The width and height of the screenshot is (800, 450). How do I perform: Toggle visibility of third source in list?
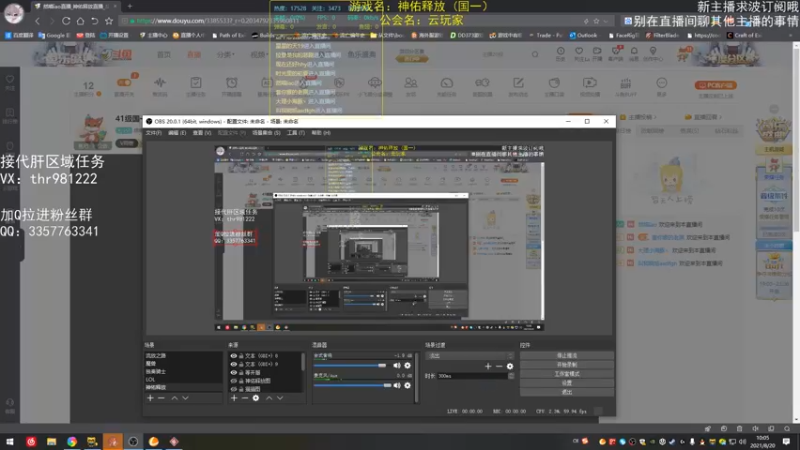(x=233, y=372)
